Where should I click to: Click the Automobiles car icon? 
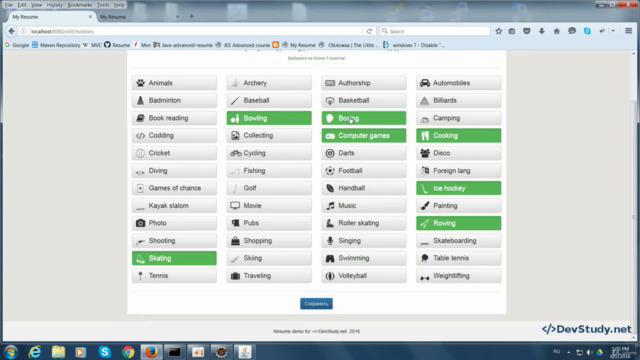(425, 83)
